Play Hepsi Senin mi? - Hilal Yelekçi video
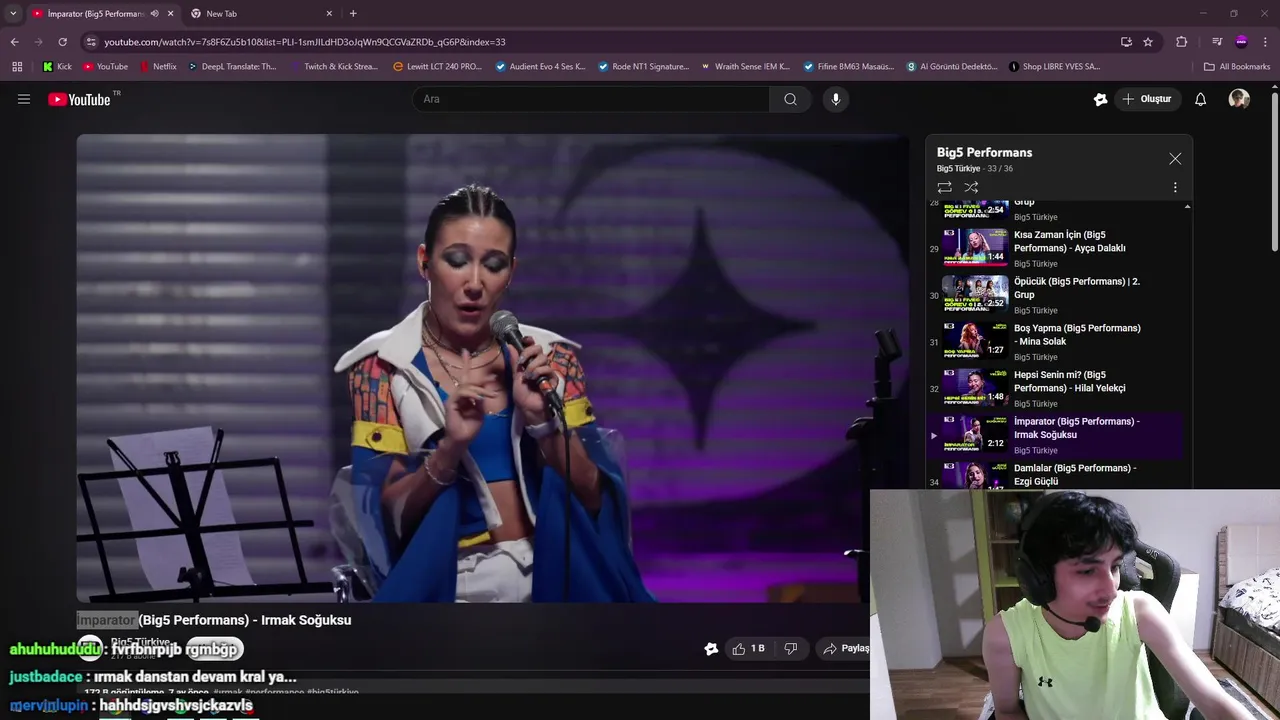This screenshot has width=1280, height=720. point(1055,388)
